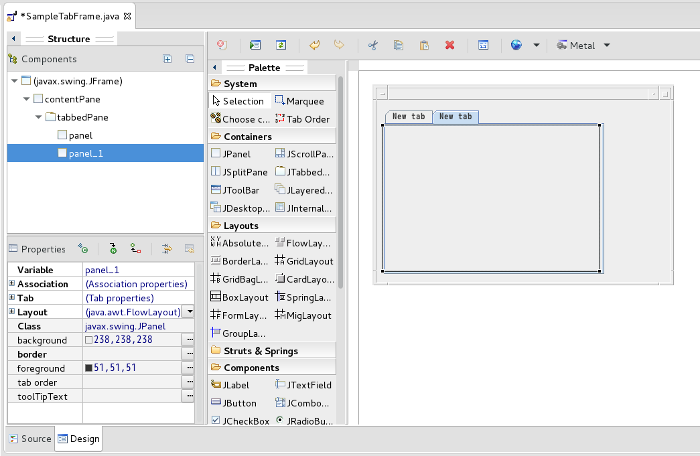Click the red Delete X icon
The height and width of the screenshot is (456, 700).
(x=450, y=45)
